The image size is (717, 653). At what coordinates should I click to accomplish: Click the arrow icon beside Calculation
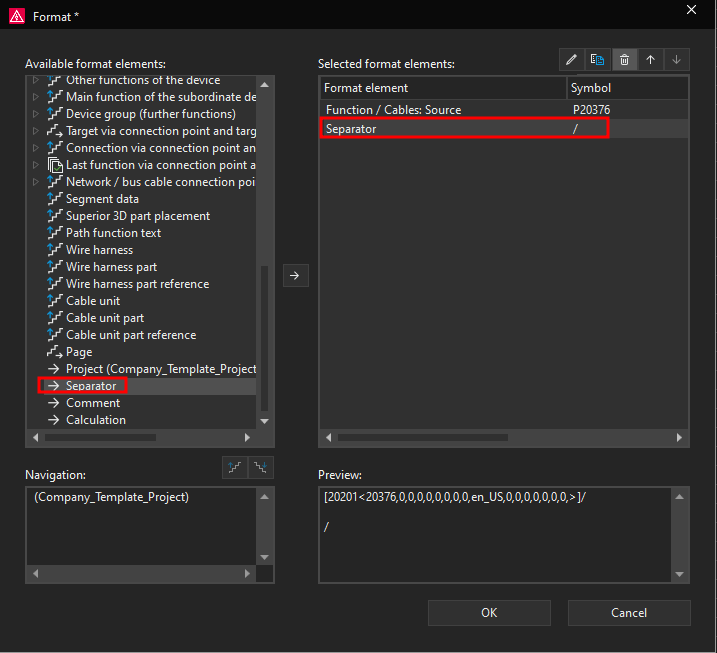click(x=54, y=419)
